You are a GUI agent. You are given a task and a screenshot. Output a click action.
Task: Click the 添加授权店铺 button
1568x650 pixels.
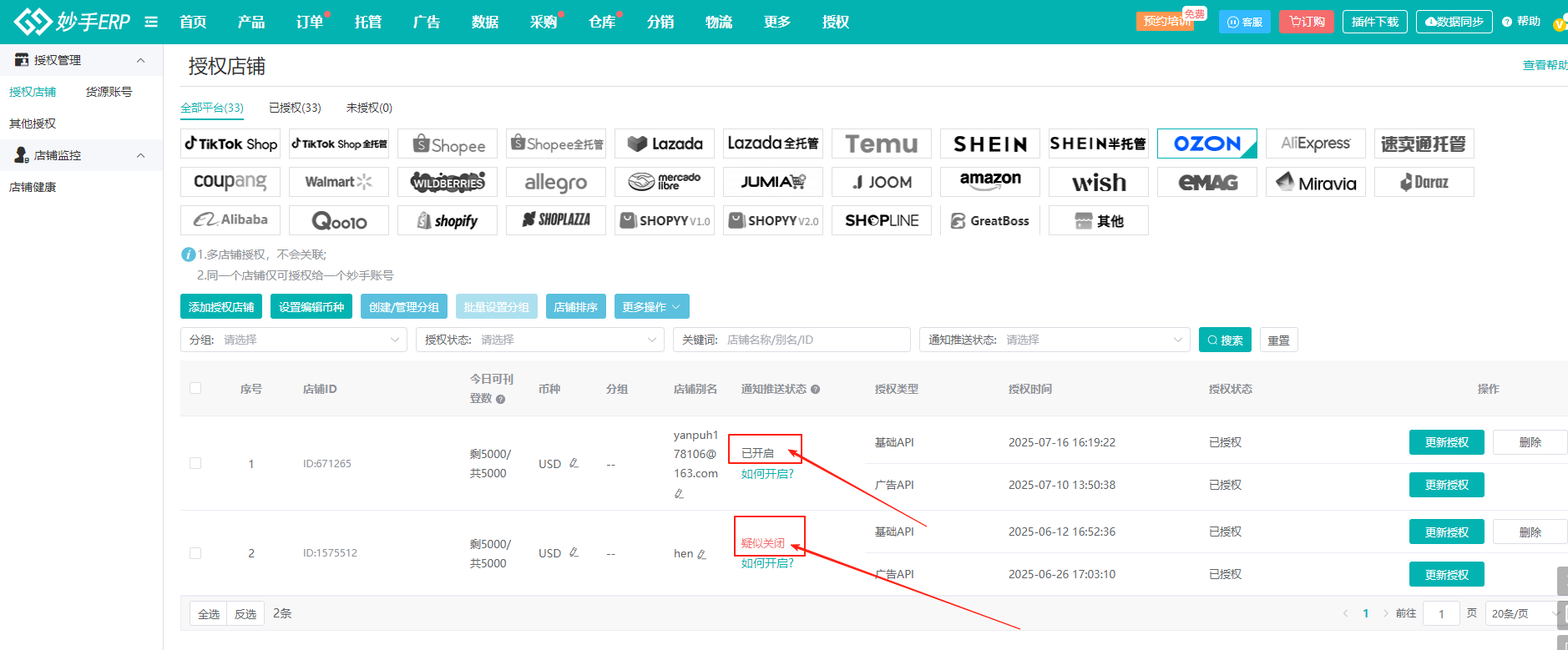(221, 307)
